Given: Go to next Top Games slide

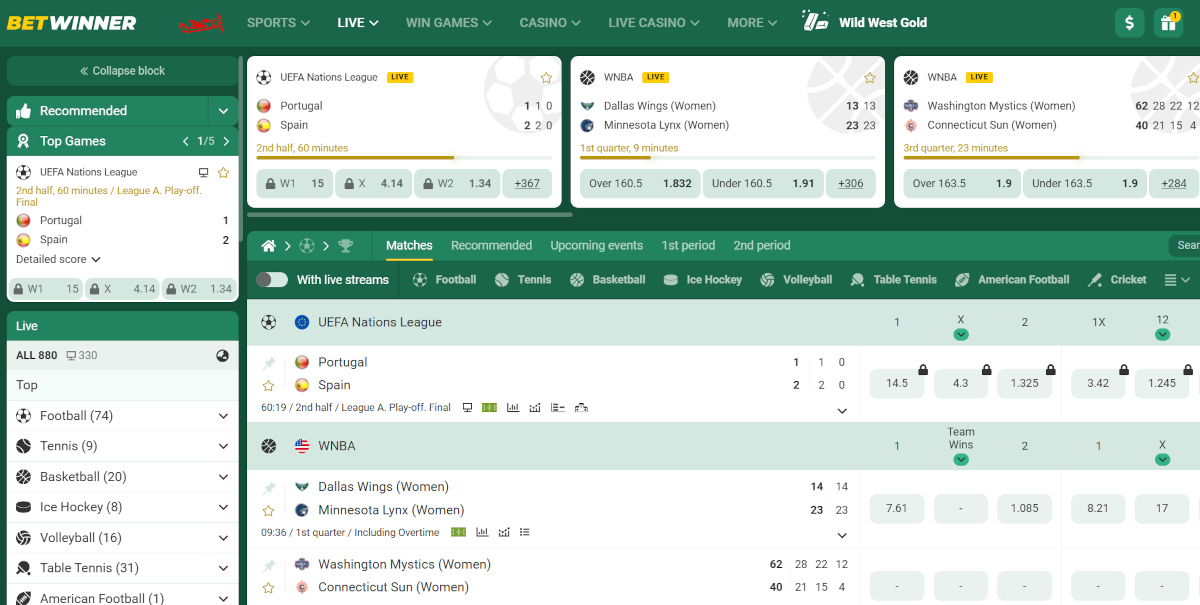Looking at the screenshot, I should point(225,142).
